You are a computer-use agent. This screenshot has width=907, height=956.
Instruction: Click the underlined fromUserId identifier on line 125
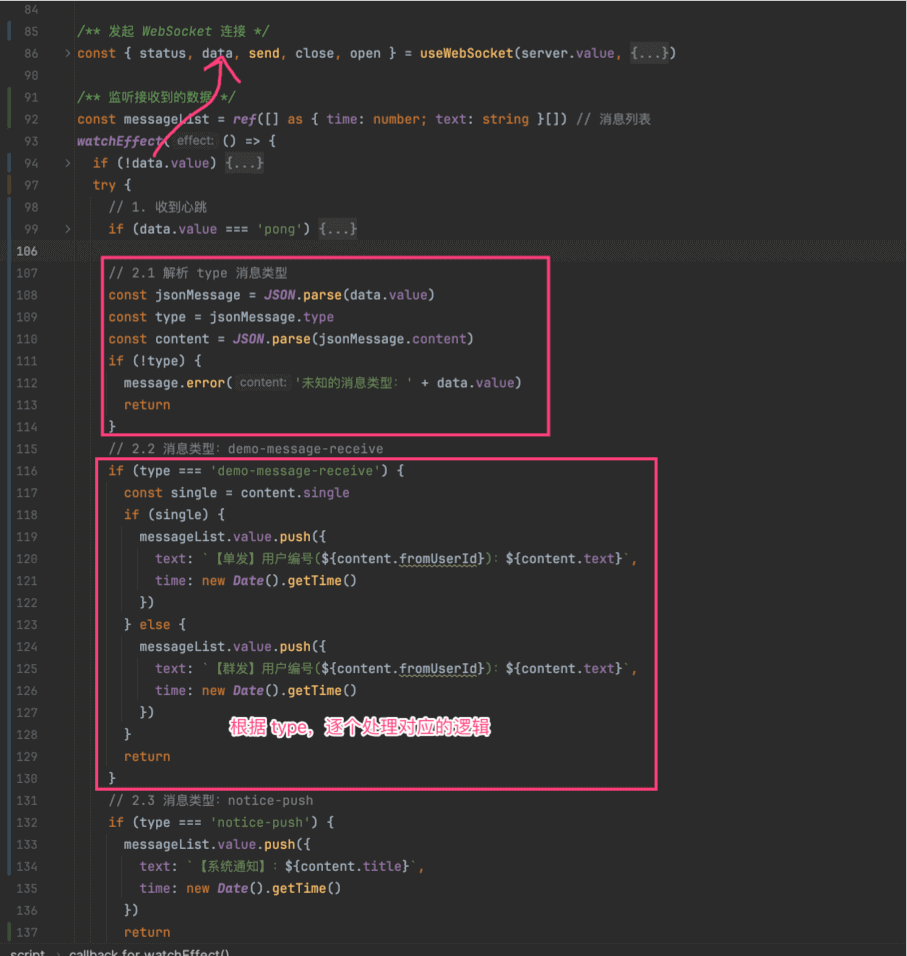coord(438,668)
